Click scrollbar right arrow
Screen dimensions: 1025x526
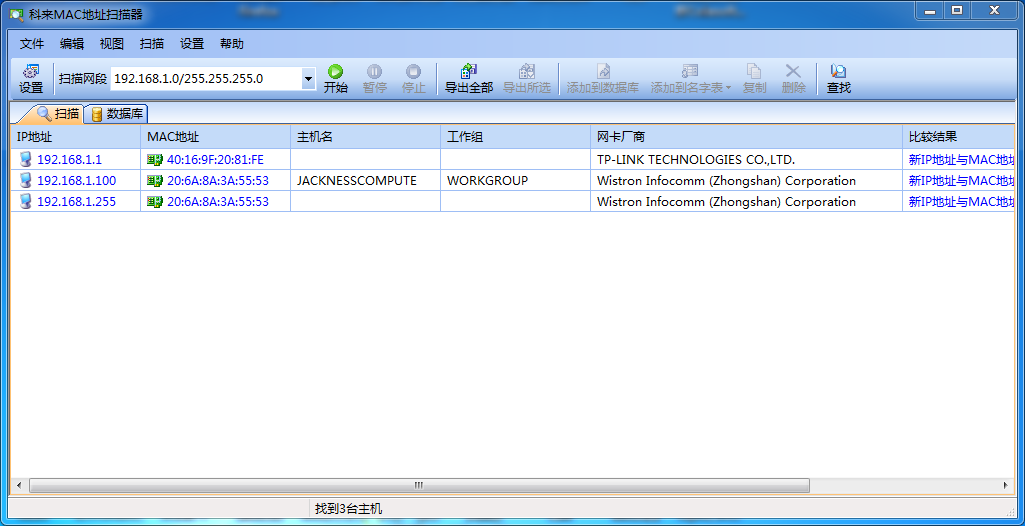[1006, 485]
